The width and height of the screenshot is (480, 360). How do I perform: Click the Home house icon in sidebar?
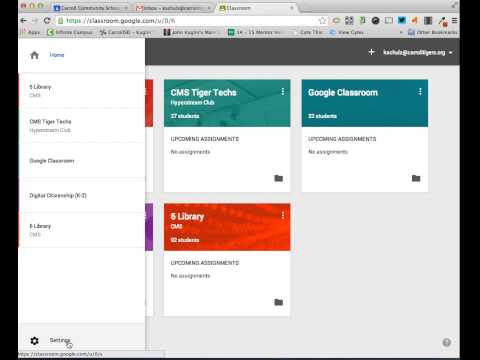[x=34, y=55]
